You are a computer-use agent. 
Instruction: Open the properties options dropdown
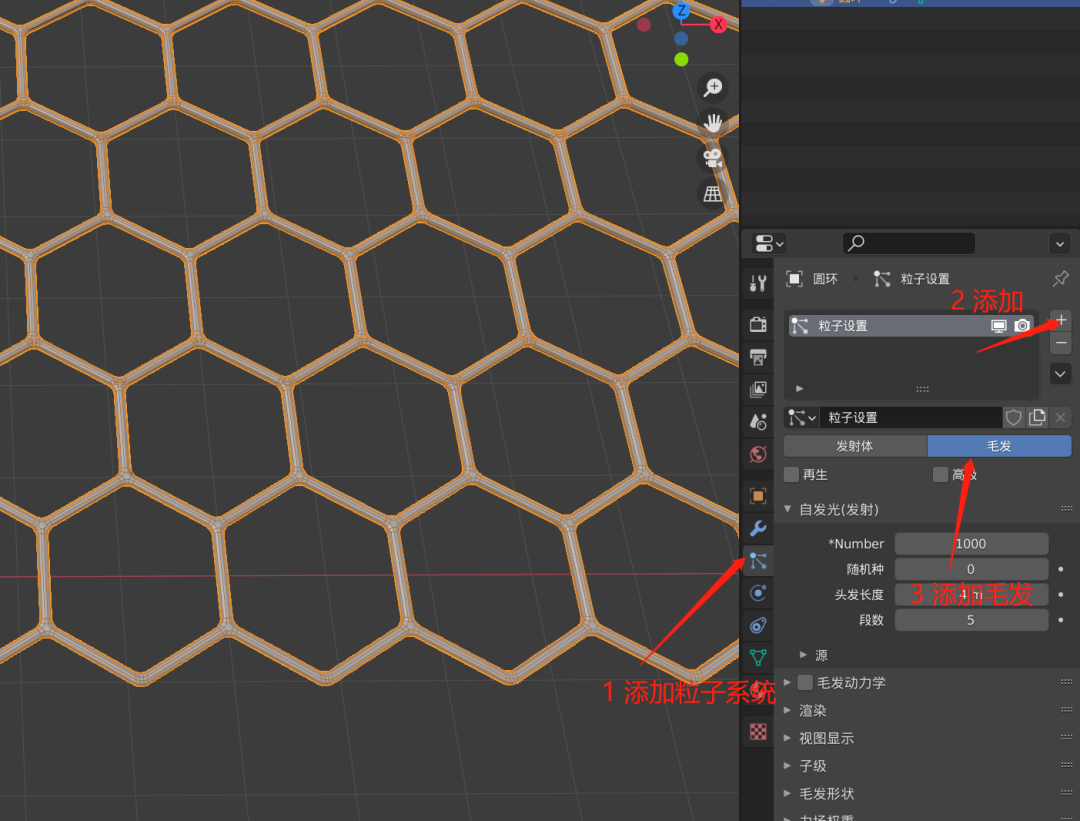tap(1060, 243)
